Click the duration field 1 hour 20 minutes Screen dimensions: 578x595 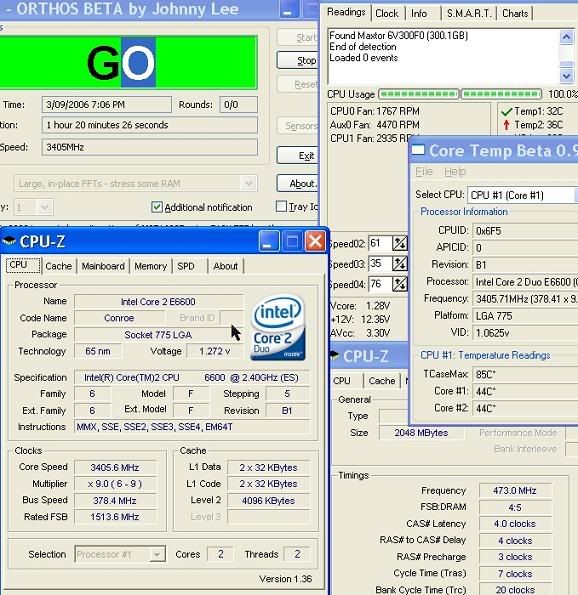[150, 125]
